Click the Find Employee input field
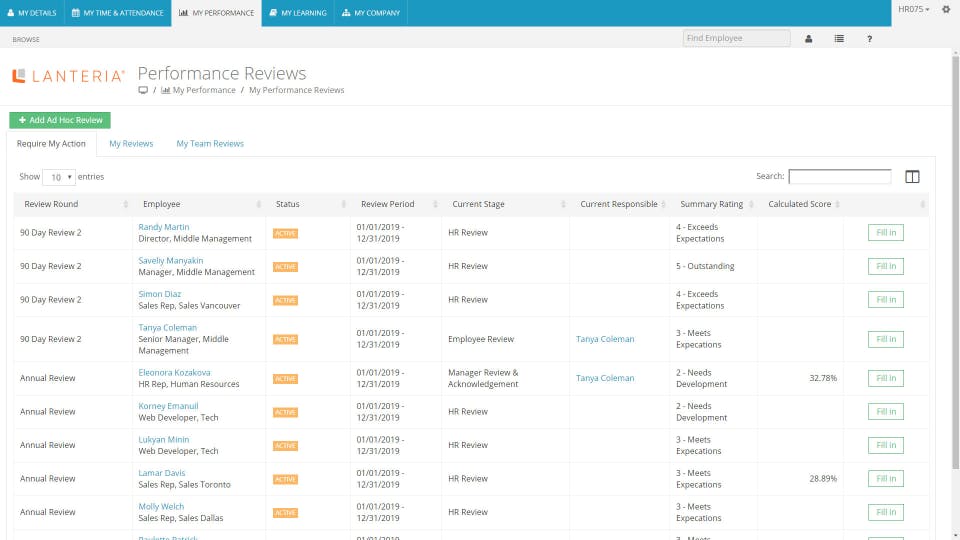Image resolution: width=960 pixels, height=540 pixels. tap(737, 38)
